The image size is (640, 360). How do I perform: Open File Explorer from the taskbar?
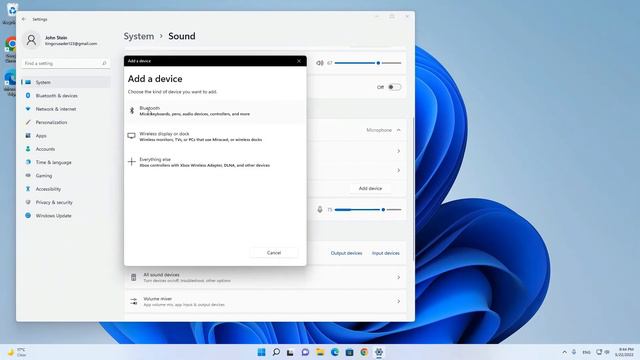coord(320,352)
